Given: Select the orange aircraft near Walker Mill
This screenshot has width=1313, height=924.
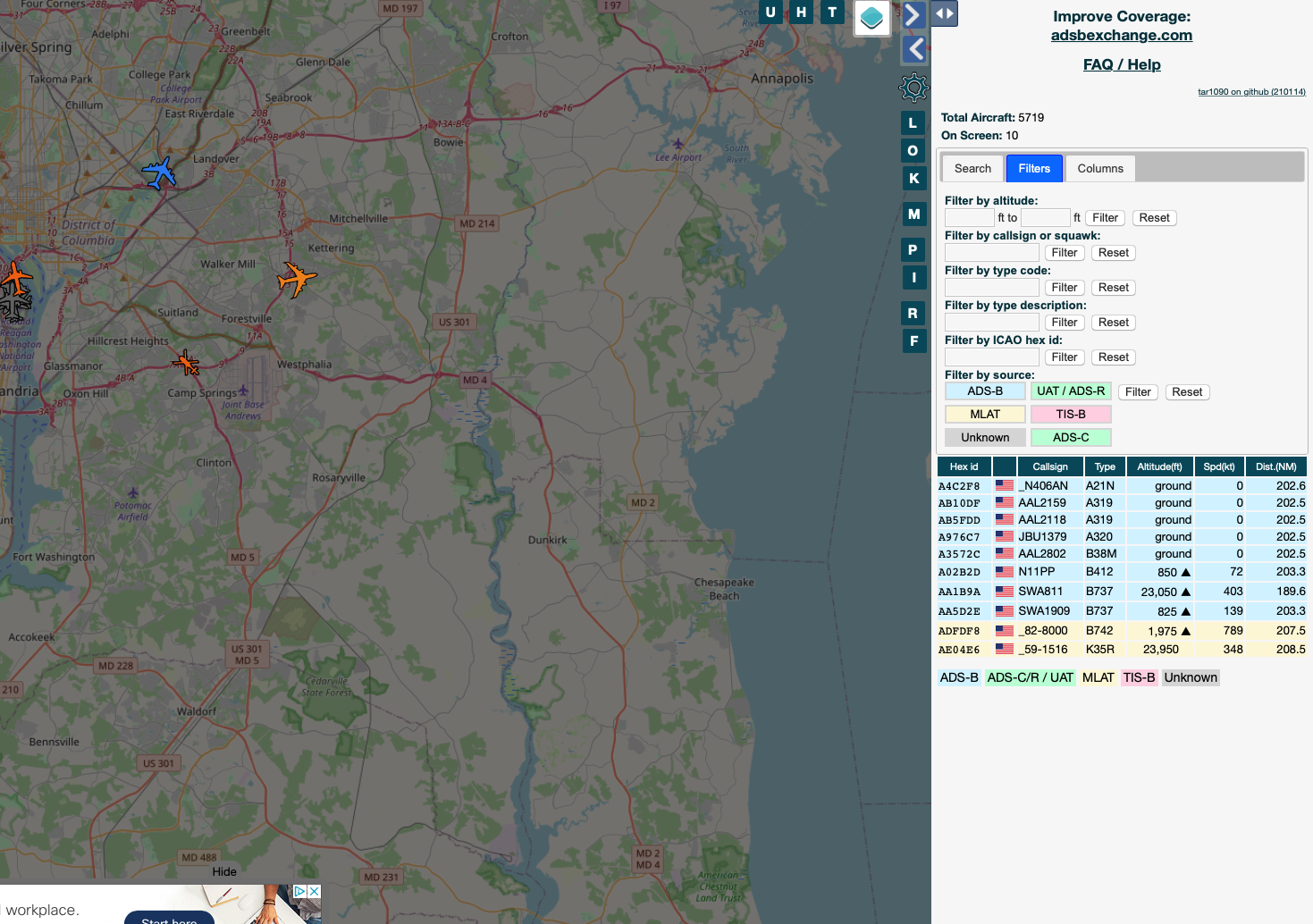Looking at the screenshot, I should 296,279.
